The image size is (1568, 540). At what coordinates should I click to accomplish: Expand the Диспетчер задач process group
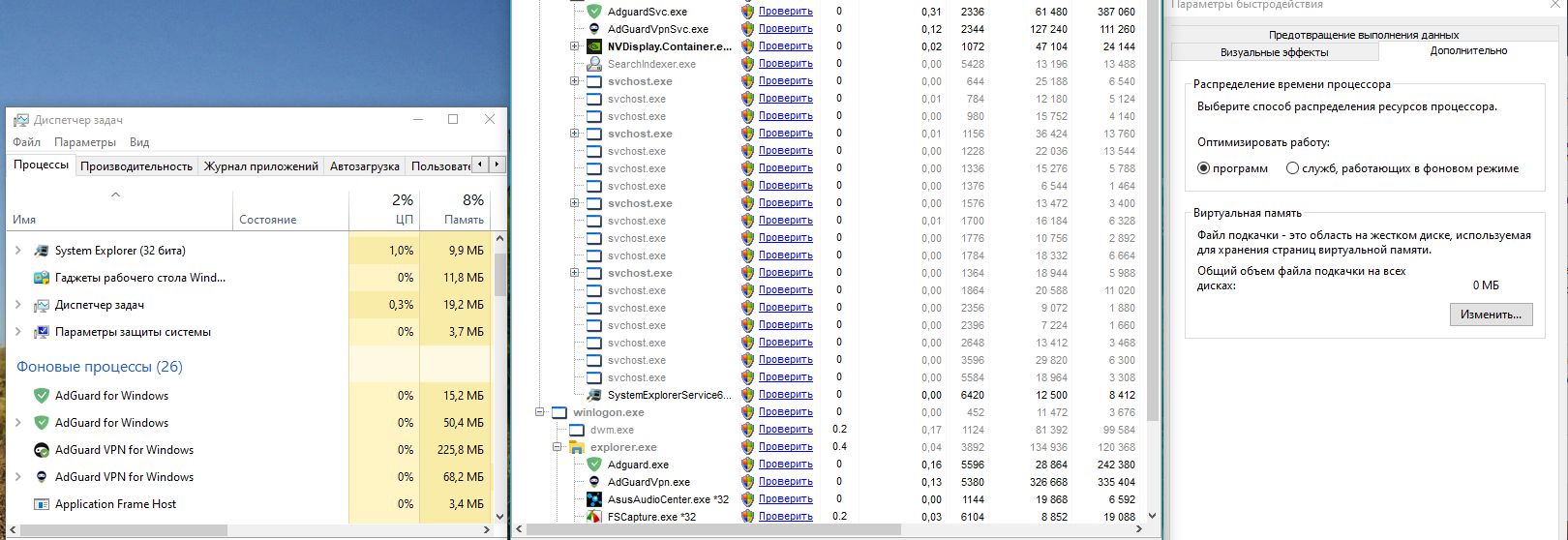[17, 305]
